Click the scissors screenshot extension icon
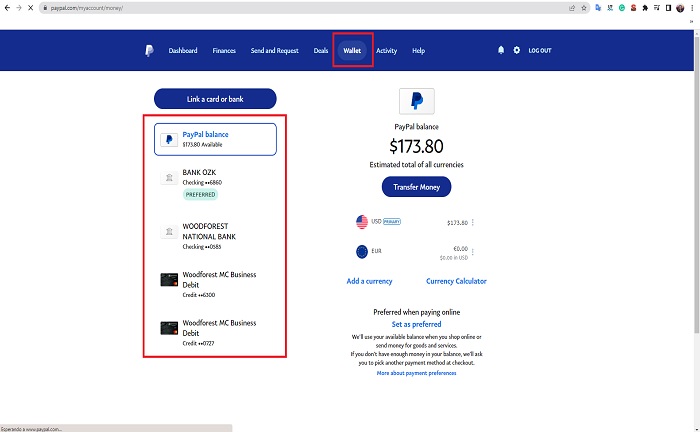Viewport: 700px width, 432px height. coord(610,8)
